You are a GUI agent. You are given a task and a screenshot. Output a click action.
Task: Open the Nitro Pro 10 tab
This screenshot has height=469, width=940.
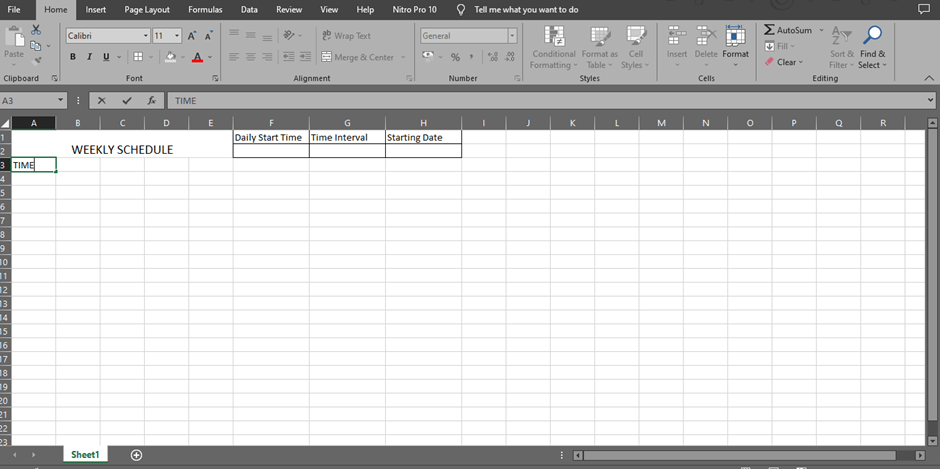click(415, 10)
